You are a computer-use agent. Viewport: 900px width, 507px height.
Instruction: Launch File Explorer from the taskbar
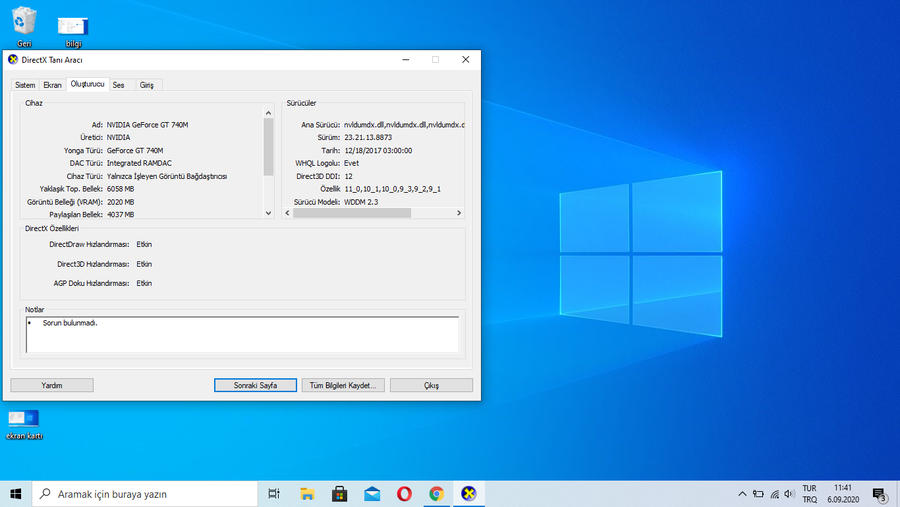[x=307, y=494]
